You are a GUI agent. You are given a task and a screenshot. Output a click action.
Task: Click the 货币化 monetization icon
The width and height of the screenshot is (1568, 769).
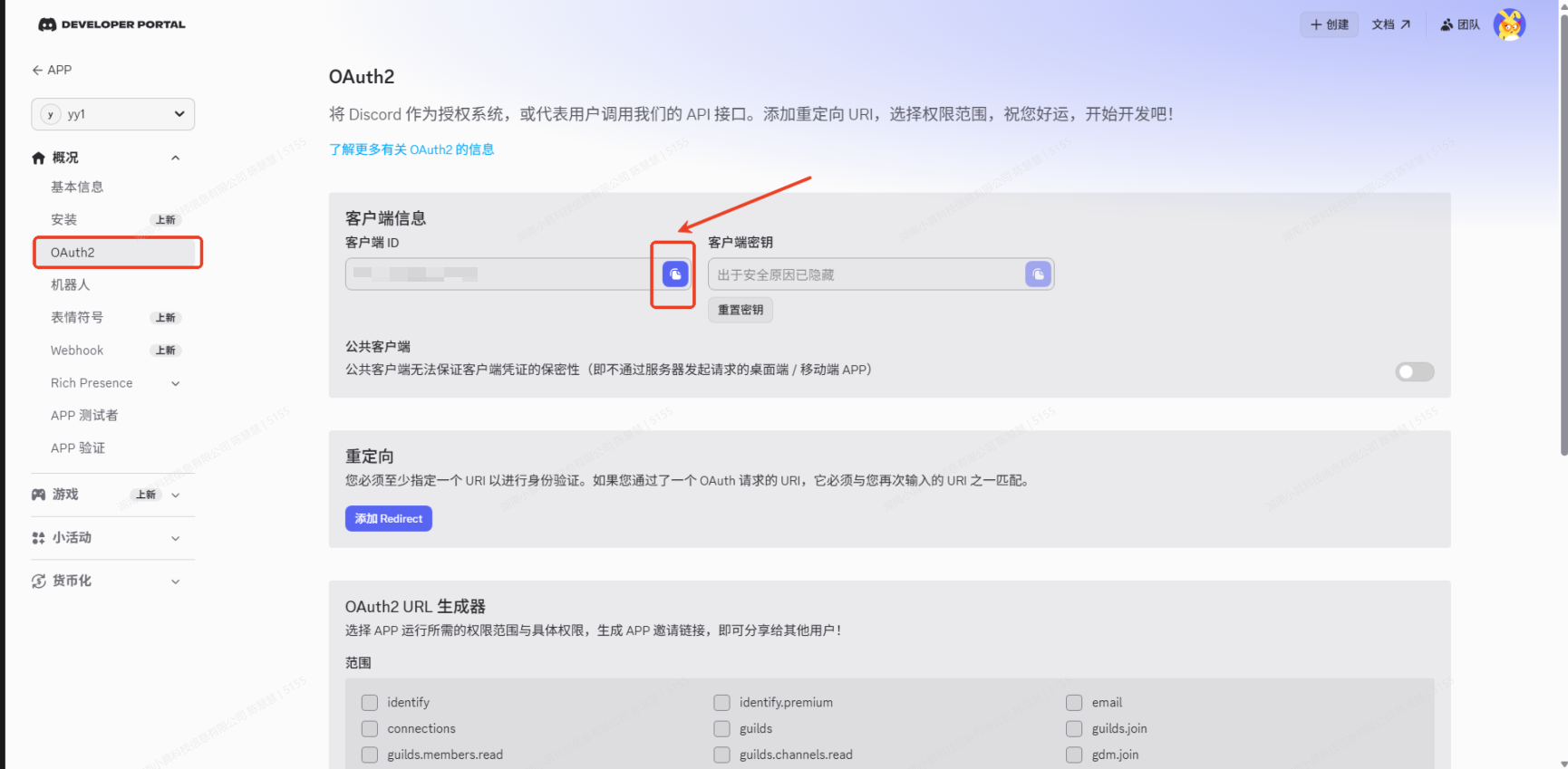(x=38, y=582)
